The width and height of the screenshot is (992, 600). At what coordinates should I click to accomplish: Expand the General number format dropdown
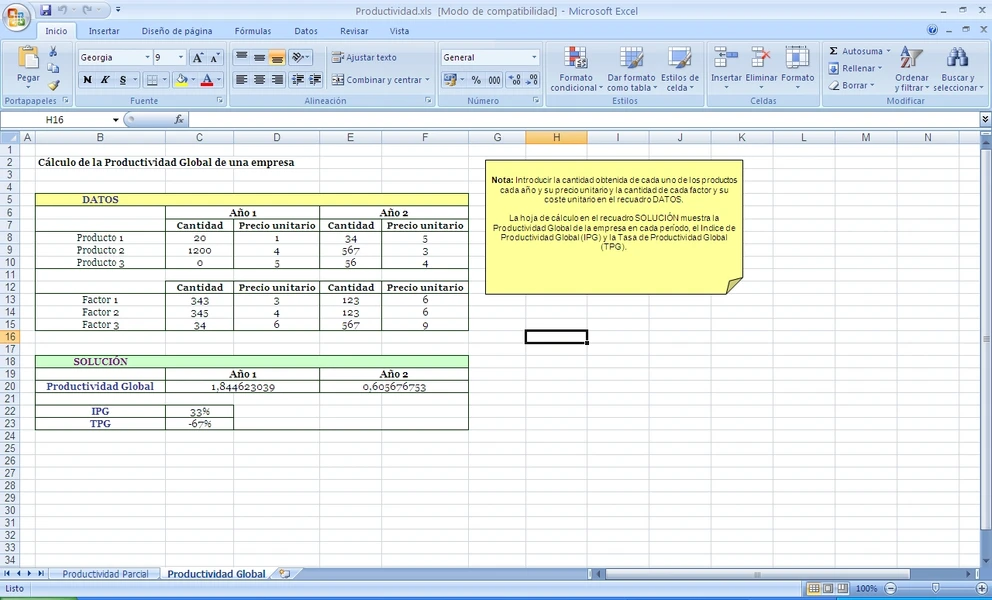[x=534, y=58]
